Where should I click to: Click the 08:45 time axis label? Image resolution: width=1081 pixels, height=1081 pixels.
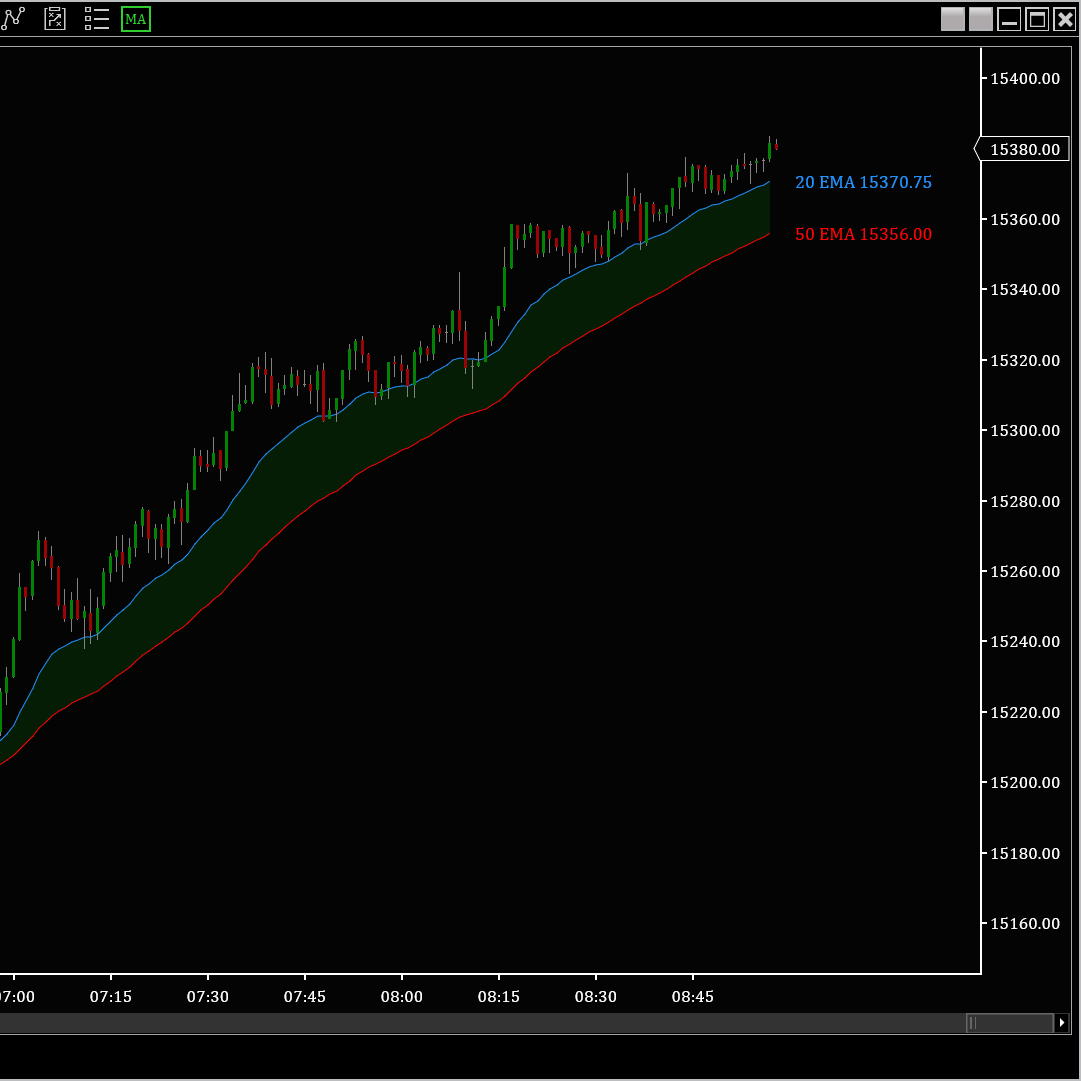point(692,997)
